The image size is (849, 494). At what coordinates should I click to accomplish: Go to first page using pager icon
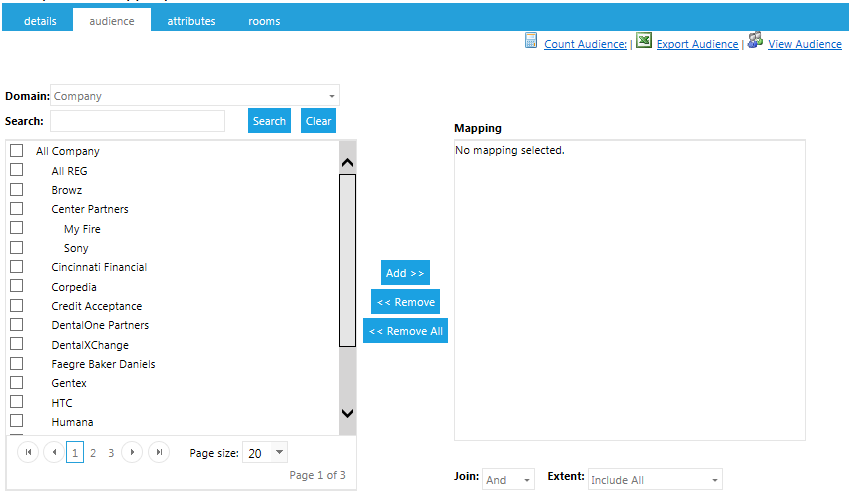point(28,453)
